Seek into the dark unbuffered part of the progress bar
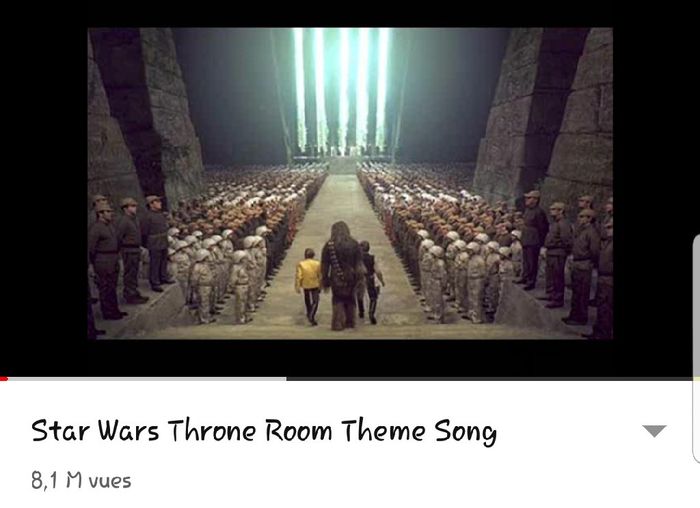 [x=489, y=379]
